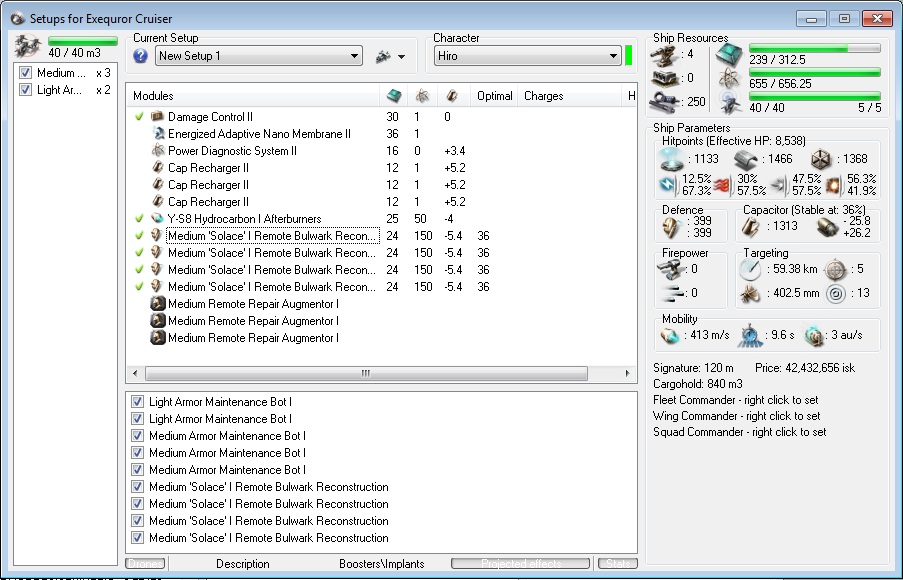Click the module list horizontal scrollbar thumb
The width and height of the screenshot is (903, 580).
click(x=366, y=373)
